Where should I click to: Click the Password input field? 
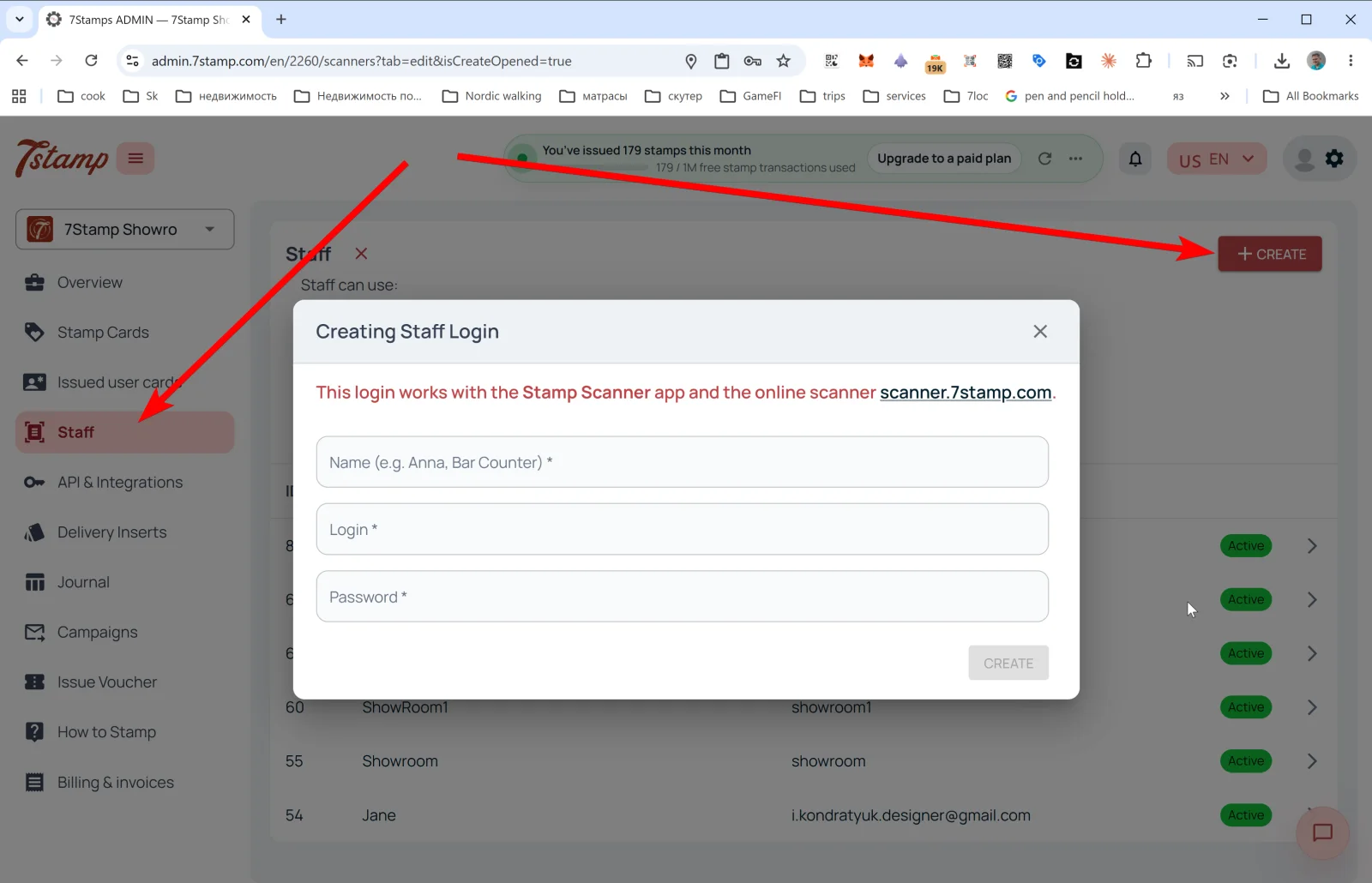click(x=682, y=597)
